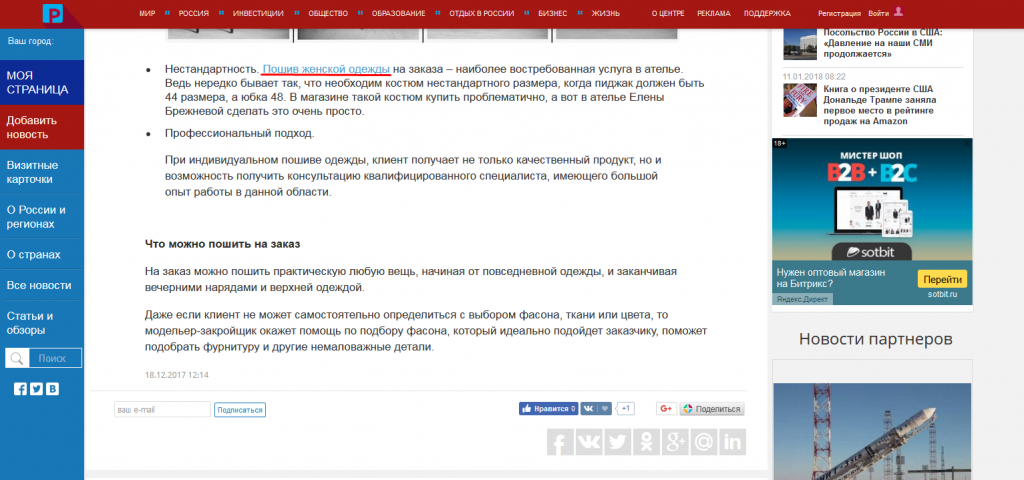
Task: Click the yellow Перейти ad button
Action: [x=942, y=280]
